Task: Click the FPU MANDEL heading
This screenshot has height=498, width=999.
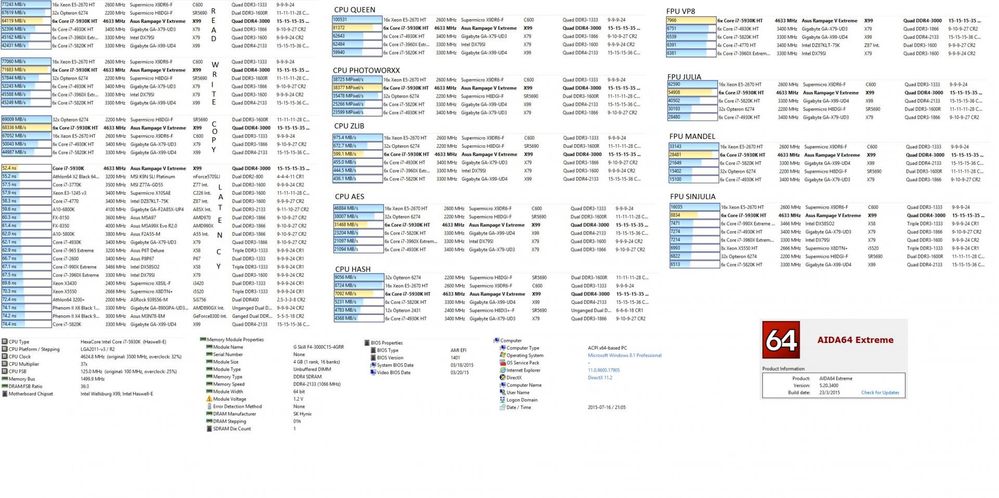Action: pyautogui.click(x=692, y=136)
